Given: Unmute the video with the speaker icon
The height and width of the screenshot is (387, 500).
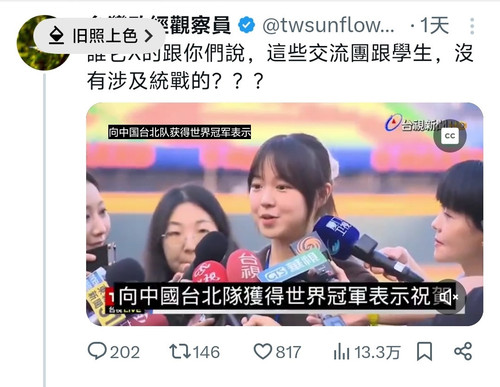Looking at the screenshot, I should 448,296.
